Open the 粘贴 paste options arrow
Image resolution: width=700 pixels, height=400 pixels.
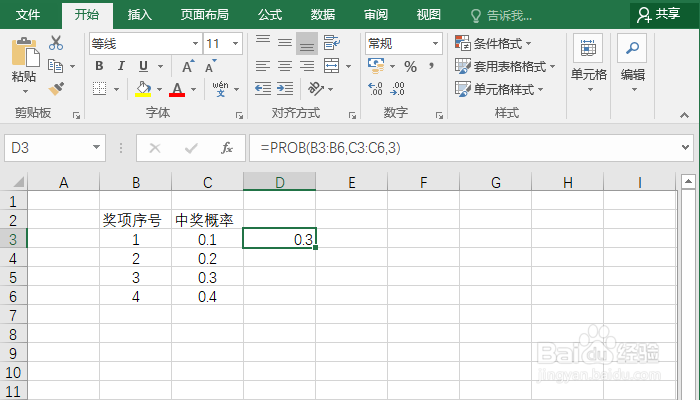click(x=25, y=92)
